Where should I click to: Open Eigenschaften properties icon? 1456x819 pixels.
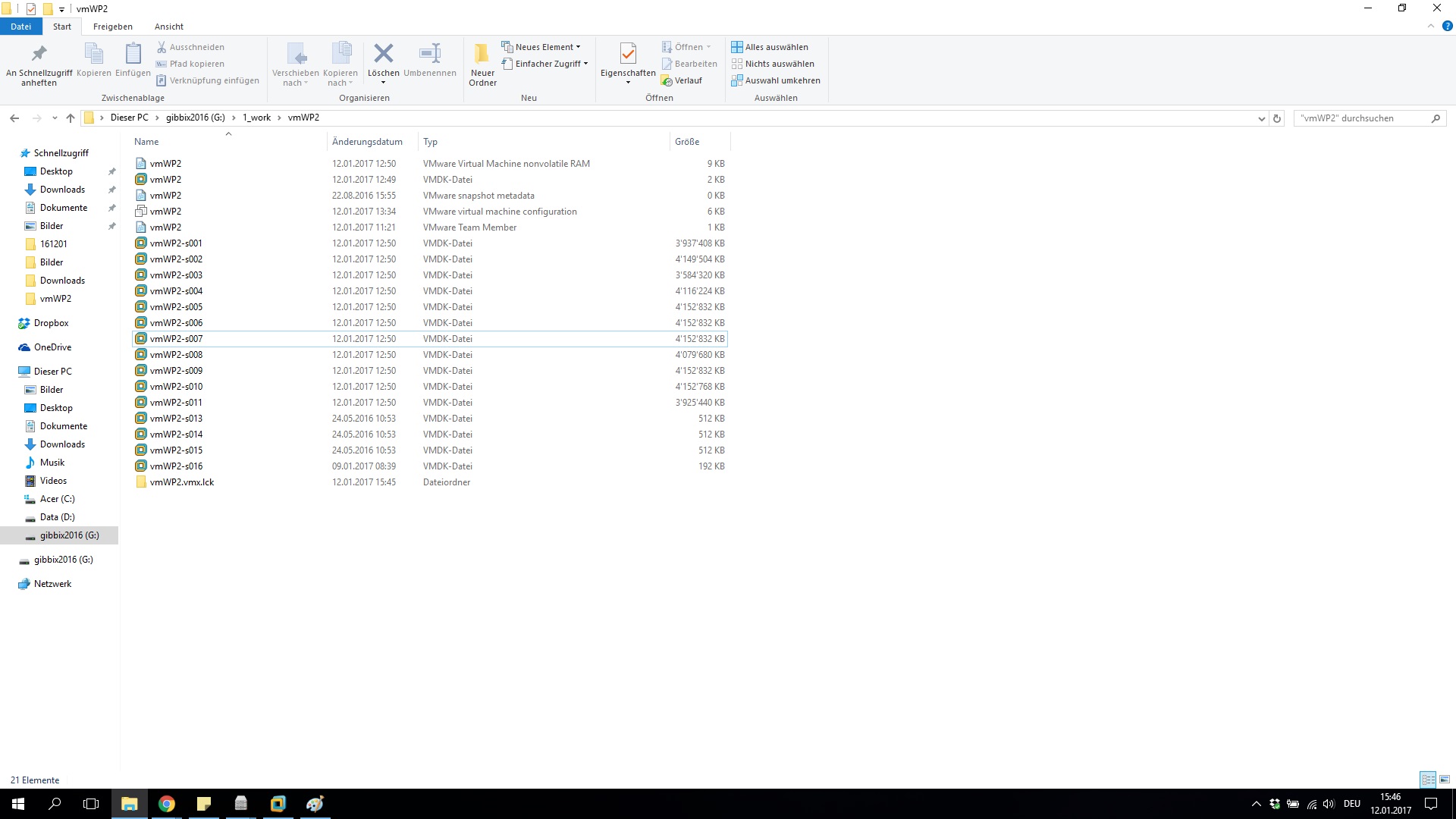627,54
